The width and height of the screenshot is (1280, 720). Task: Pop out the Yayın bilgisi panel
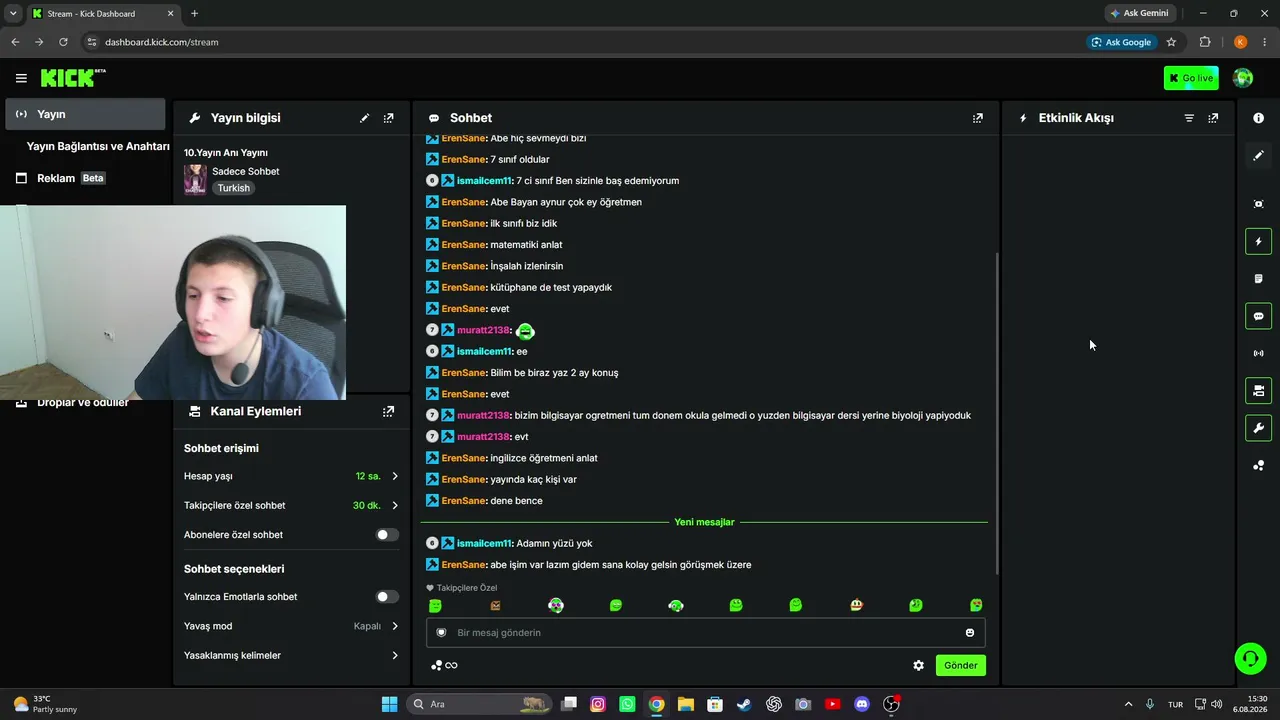point(389,118)
